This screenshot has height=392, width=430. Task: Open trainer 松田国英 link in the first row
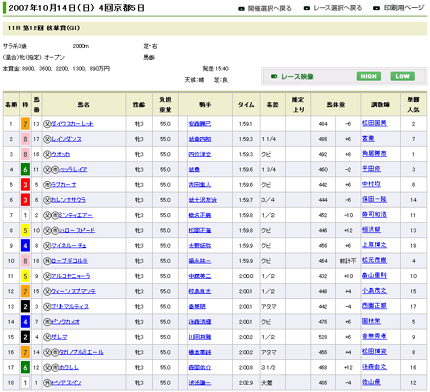[x=374, y=123]
